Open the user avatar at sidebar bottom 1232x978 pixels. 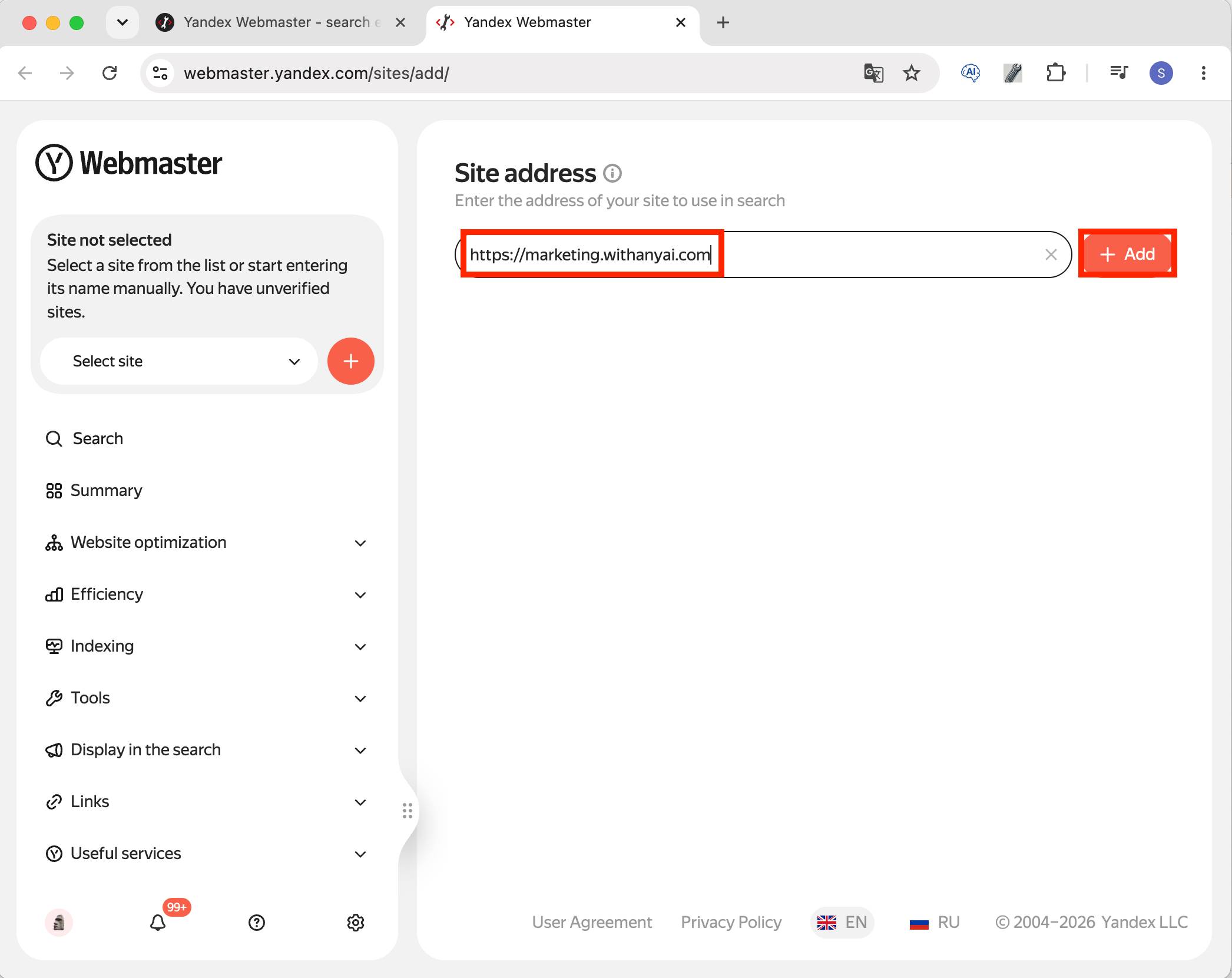59,922
